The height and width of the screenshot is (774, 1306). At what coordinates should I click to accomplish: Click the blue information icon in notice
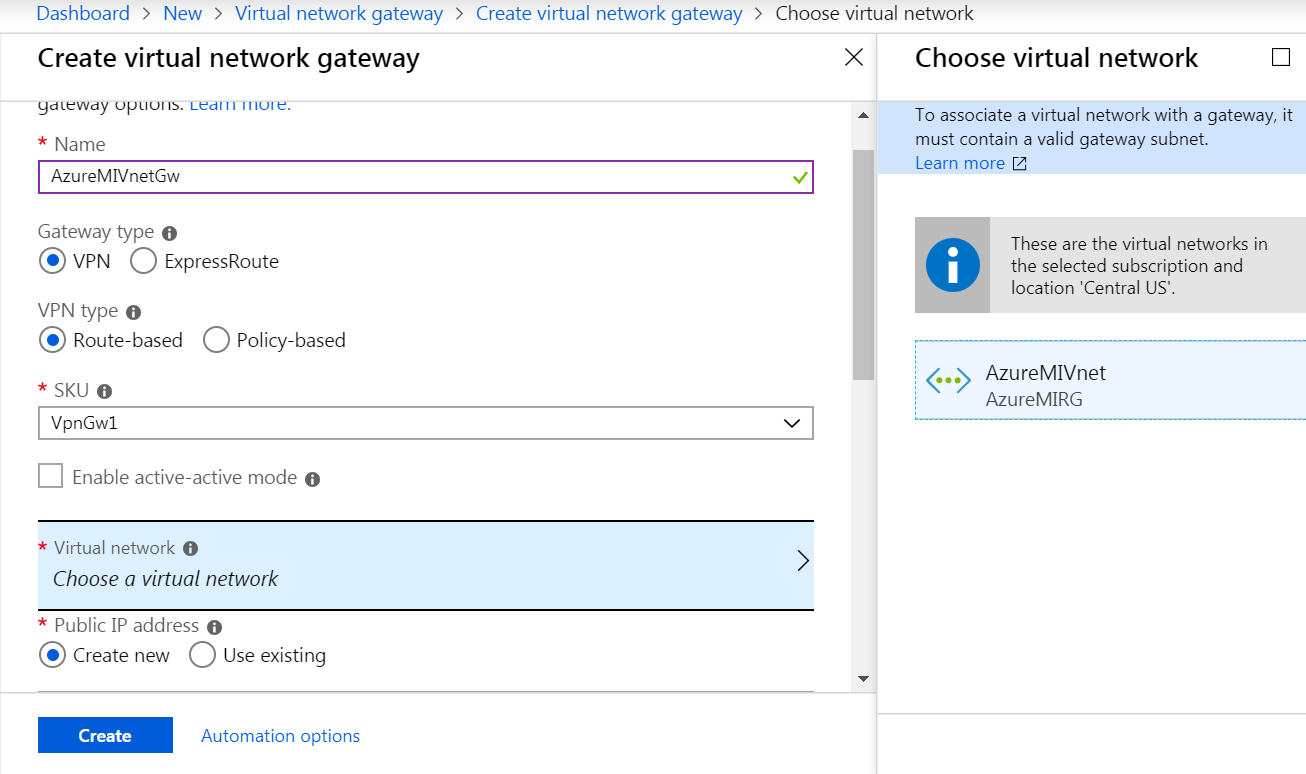[x=952, y=265]
